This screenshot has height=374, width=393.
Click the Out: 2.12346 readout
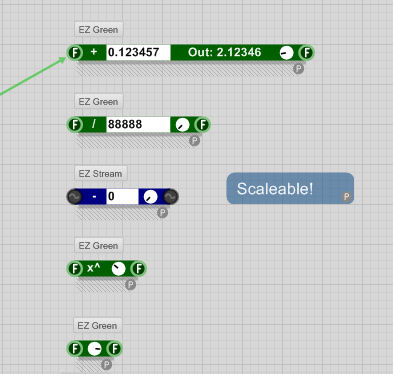[x=224, y=52]
